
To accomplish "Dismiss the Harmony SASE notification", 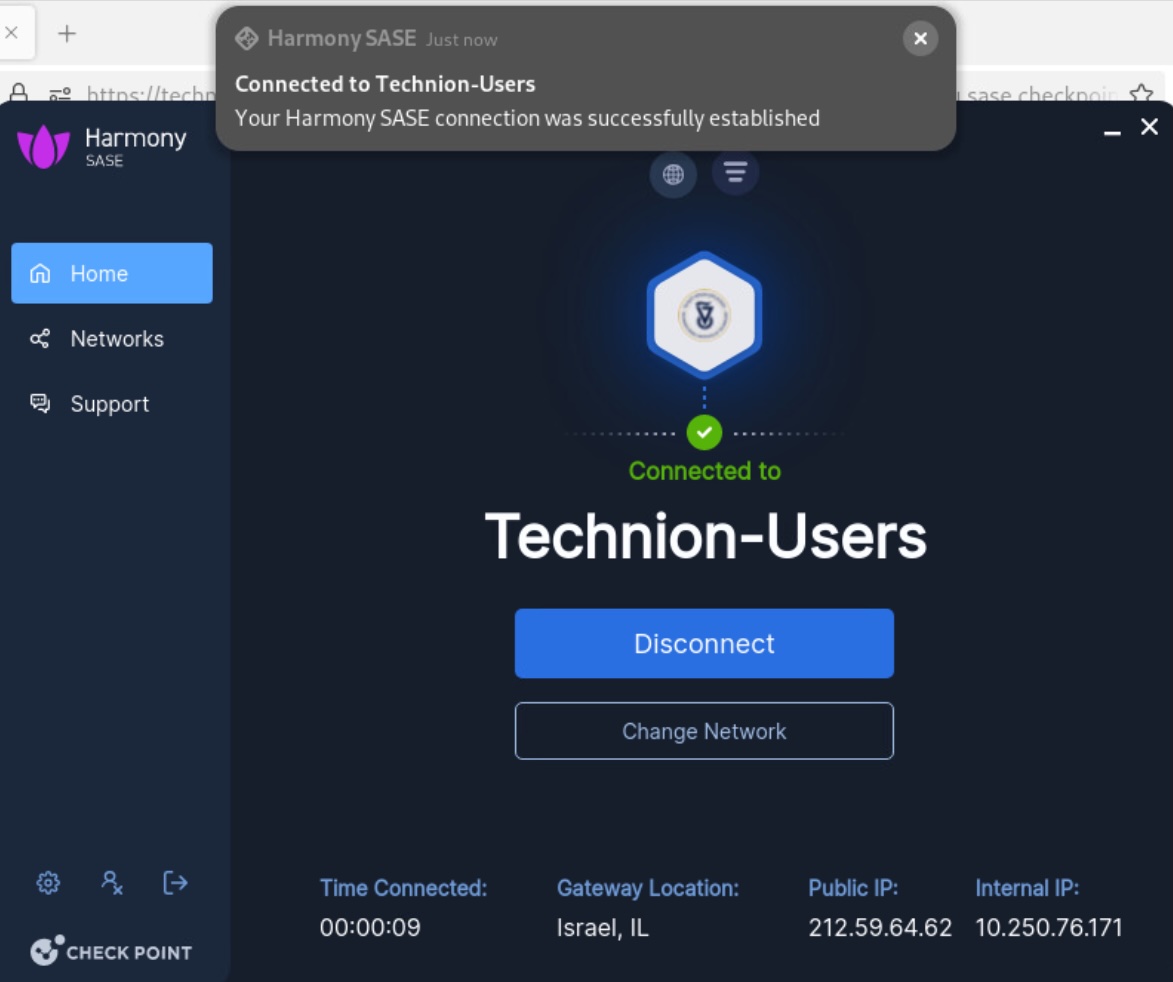I will 920,38.
